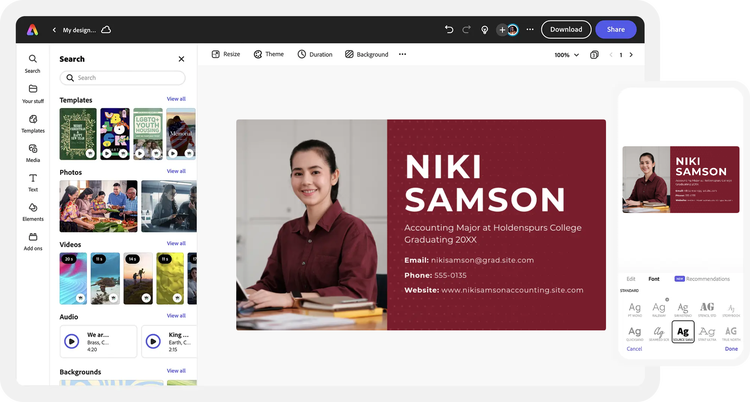Select the colorful letters template thumbnail
The height and width of the screenshot is (402, 750).
pyautogui.click(x=115, y=134)
